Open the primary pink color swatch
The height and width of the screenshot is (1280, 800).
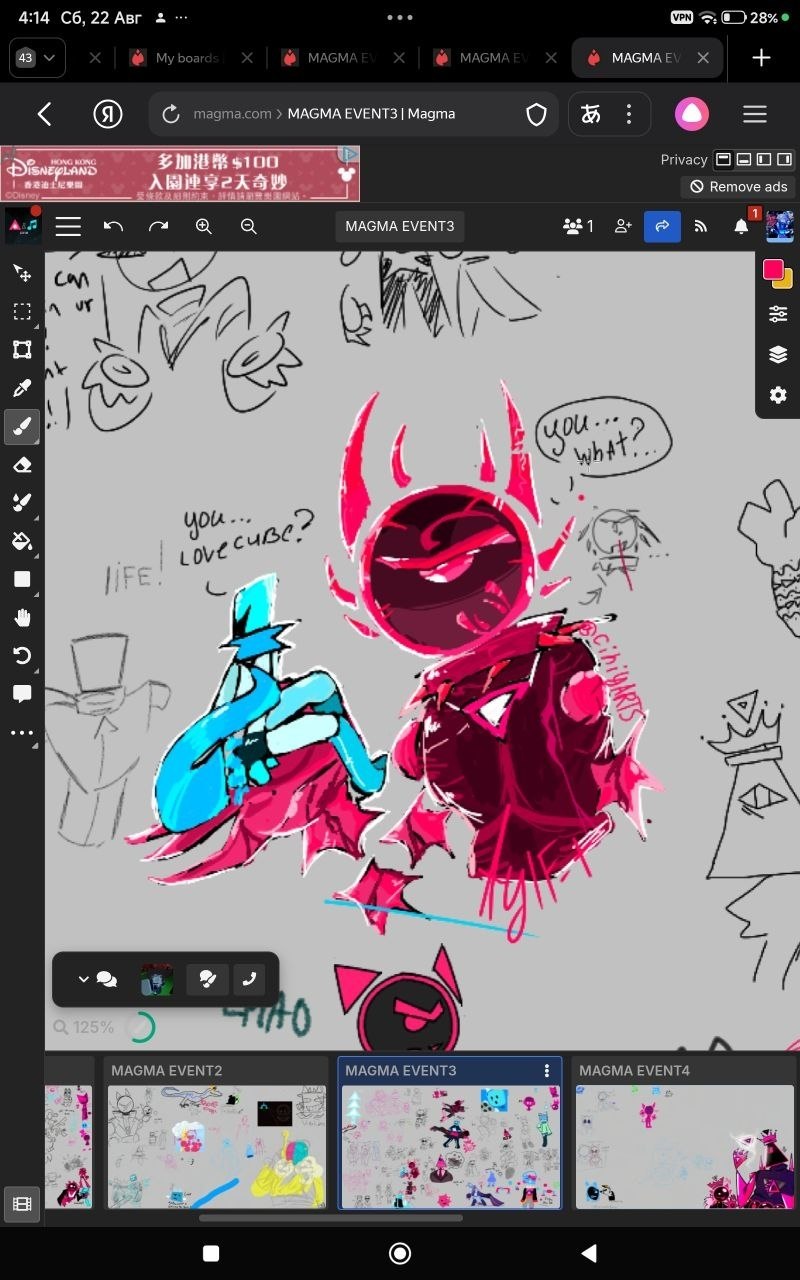coord(773,269)
